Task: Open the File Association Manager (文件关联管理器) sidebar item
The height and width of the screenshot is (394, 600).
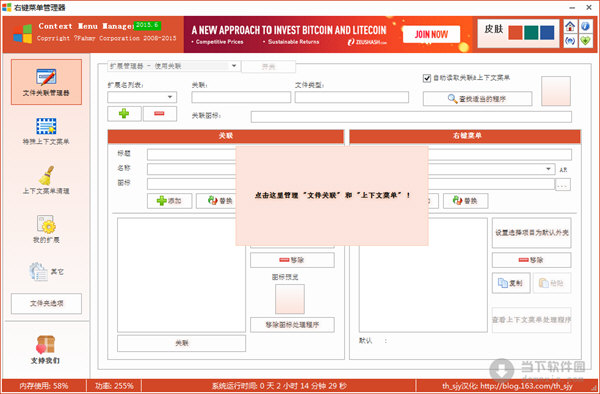Action: tap(46, 82)
